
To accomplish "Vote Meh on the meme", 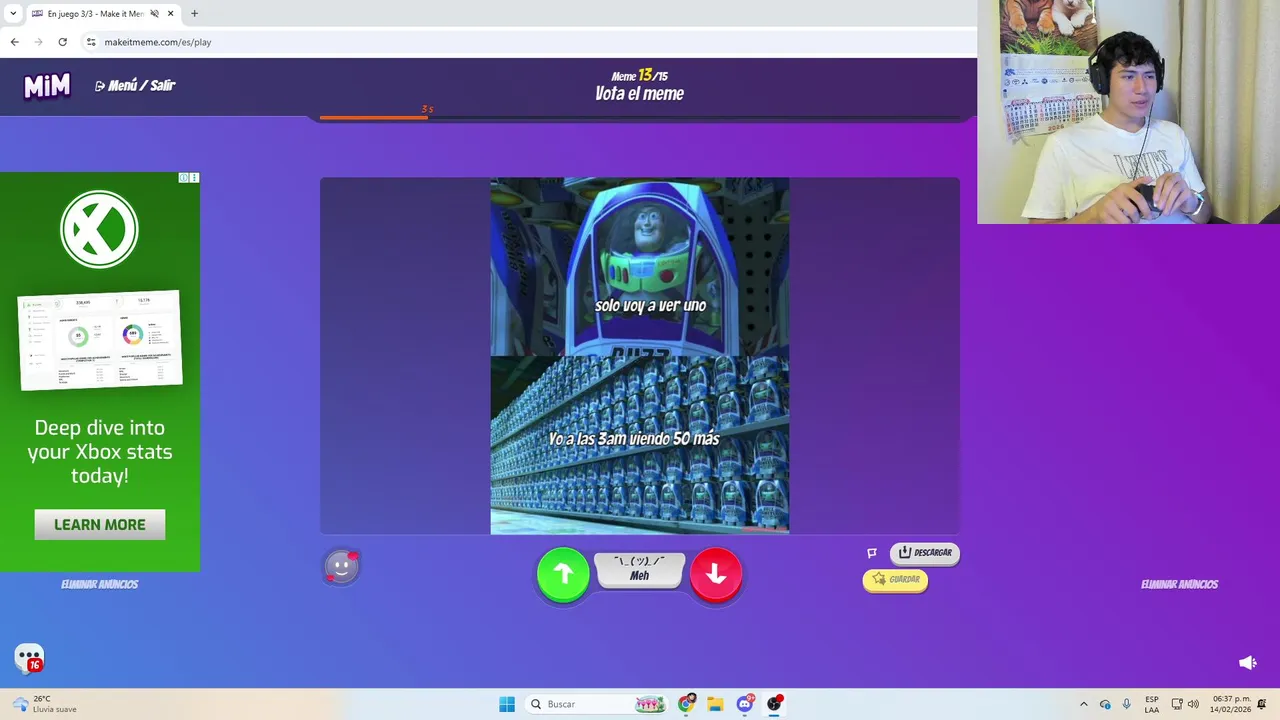I will tap(639, 570).
